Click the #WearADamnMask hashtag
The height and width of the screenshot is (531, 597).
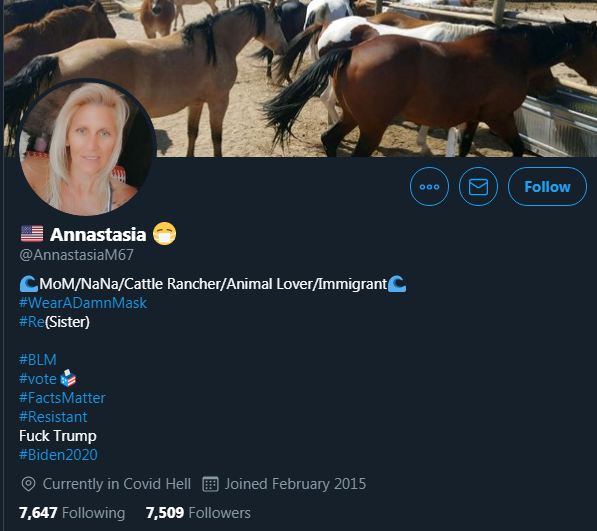(83, 303)
